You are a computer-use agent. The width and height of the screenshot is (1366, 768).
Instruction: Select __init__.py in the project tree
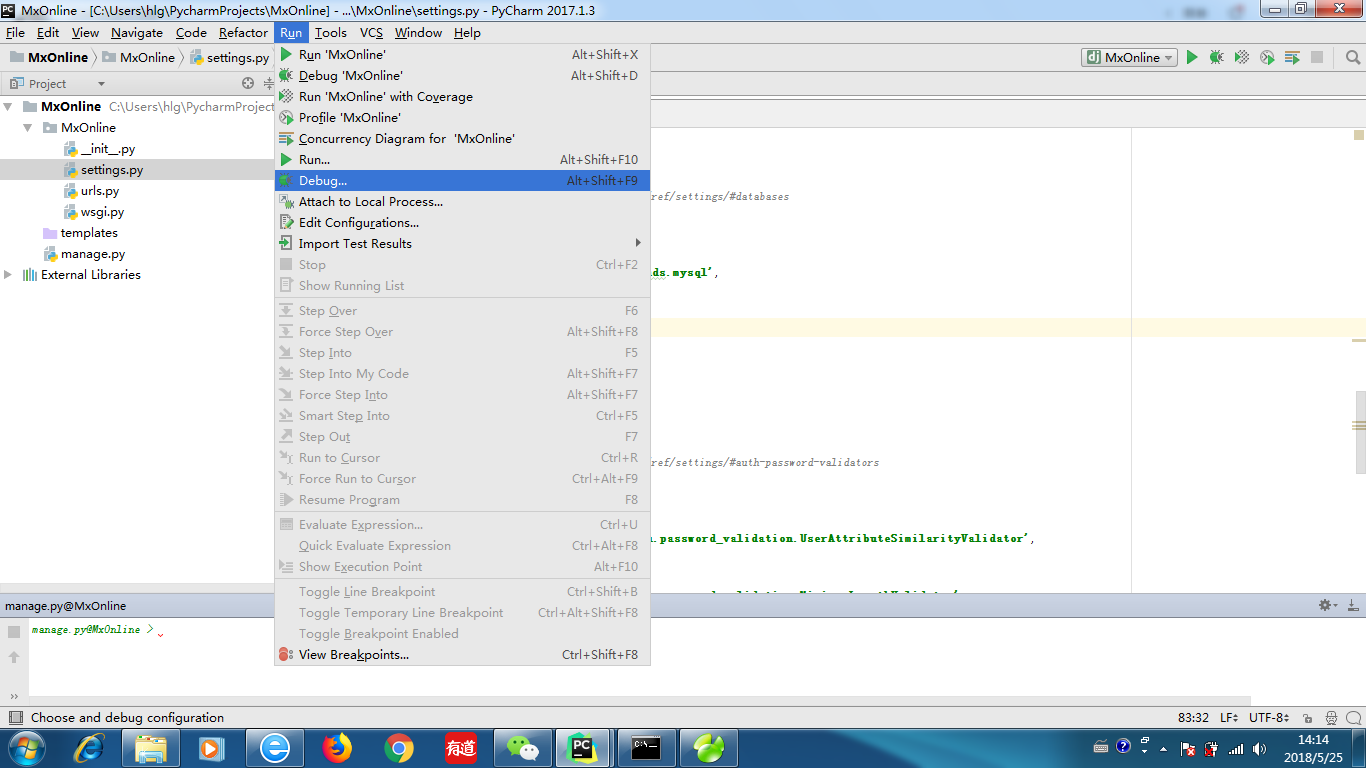(x=108, y=149)
